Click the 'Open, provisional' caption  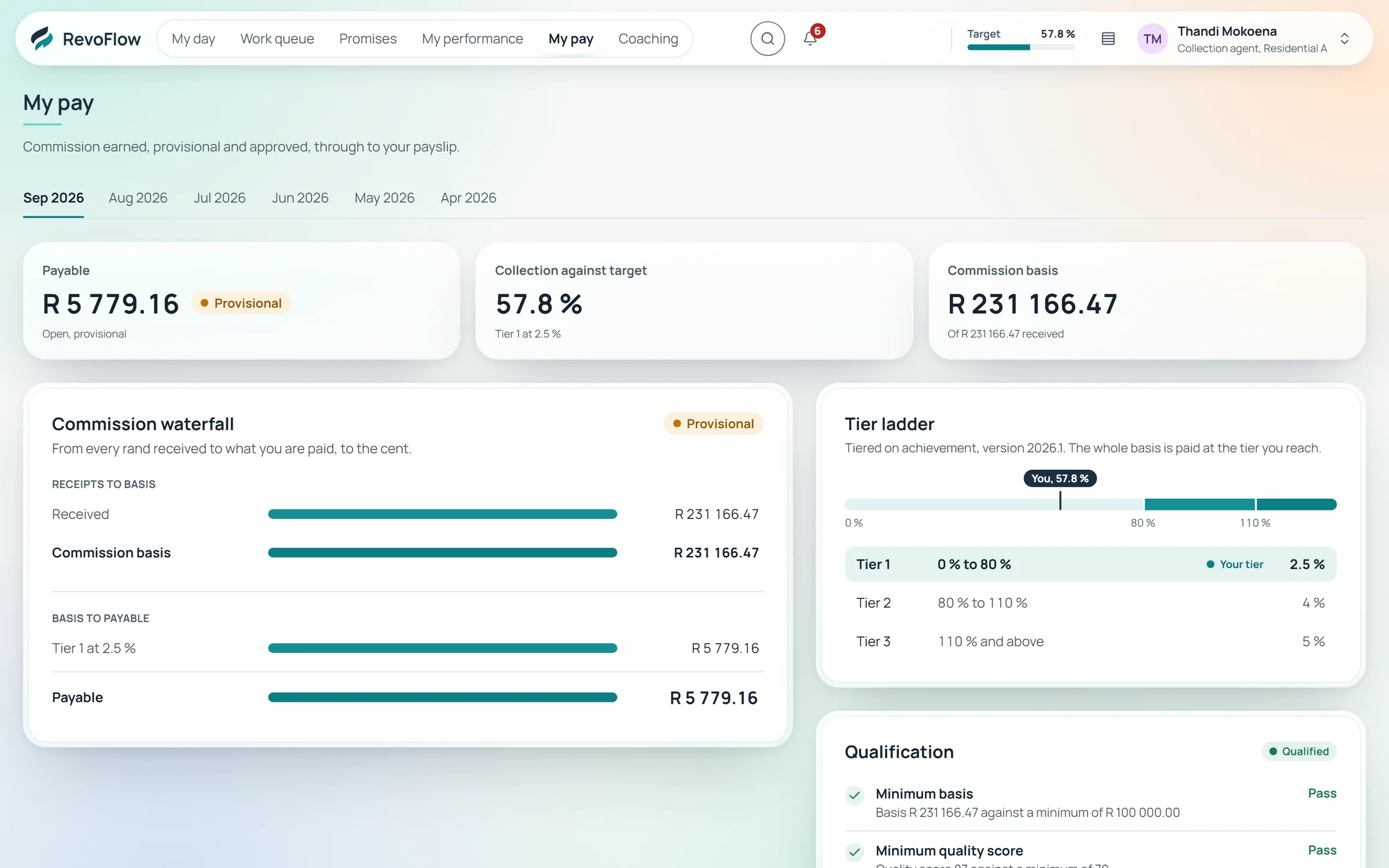[84, 334]
